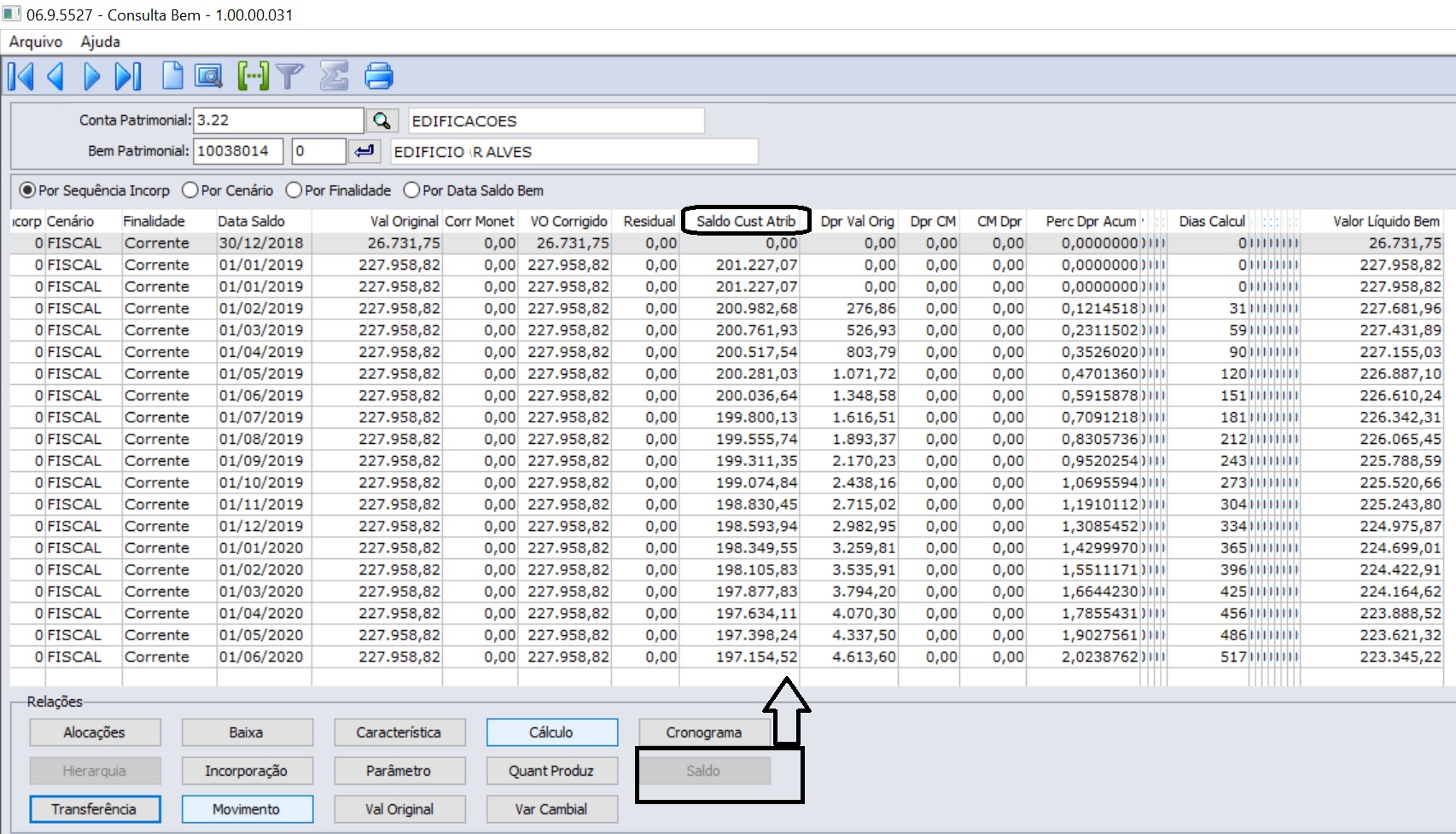Go to previous record arrow

pos(56,77)
